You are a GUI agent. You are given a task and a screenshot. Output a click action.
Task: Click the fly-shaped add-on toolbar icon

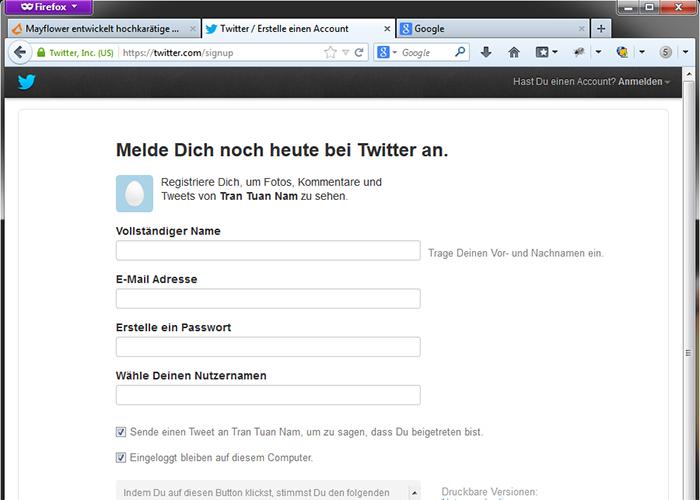point(579,52)
